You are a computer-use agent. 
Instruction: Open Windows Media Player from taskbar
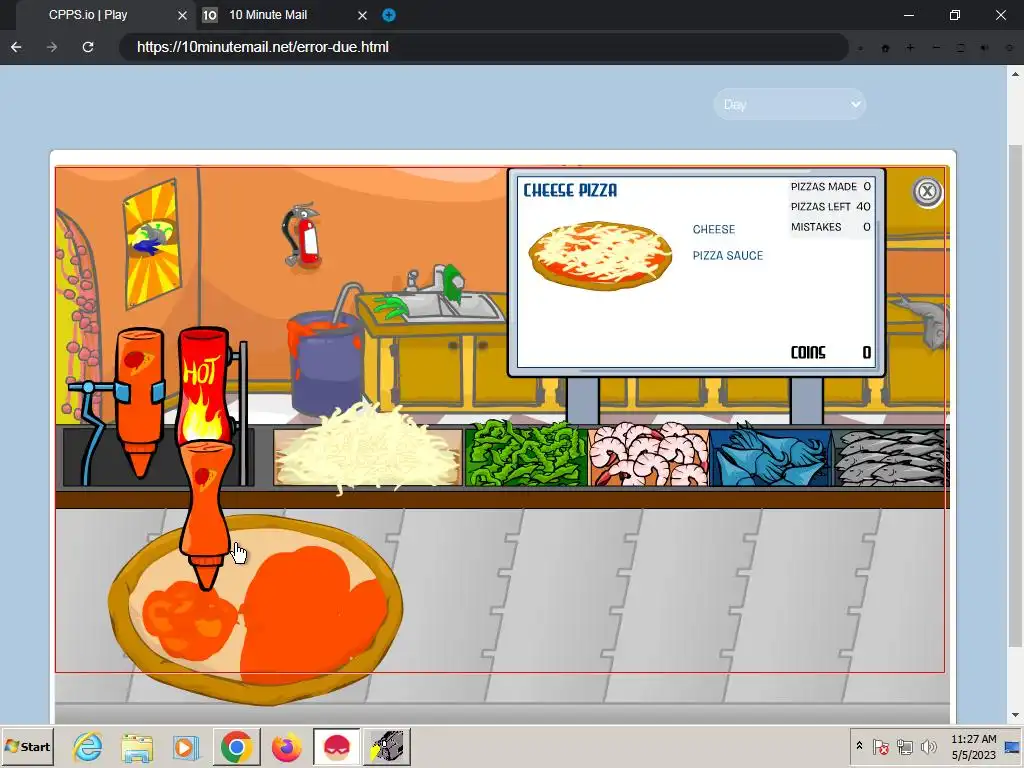pos(186,746)
